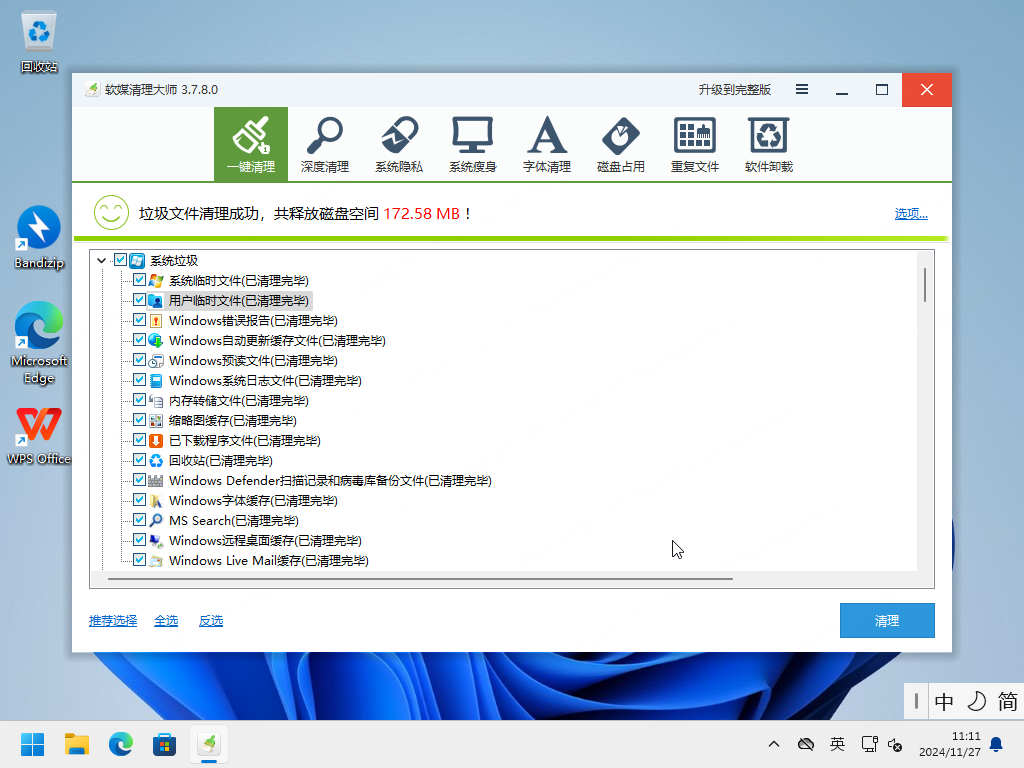Click 升级到完整版 upgrade link
This screenshot has height=768, width=1024.
pos(735,89)
